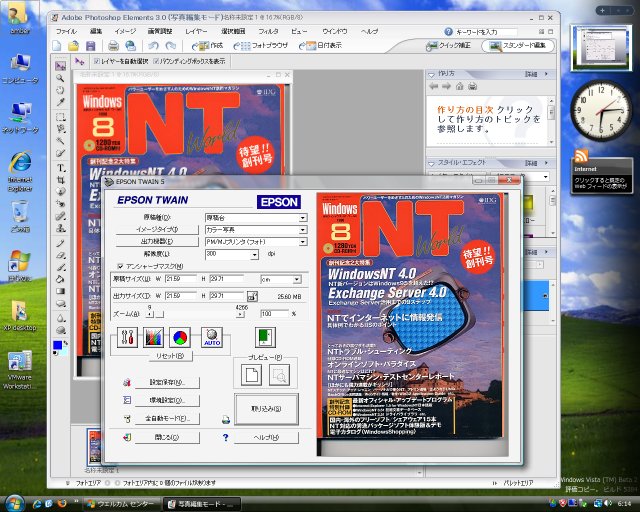
Task: Select the Custom Shape speech-bubble tool
Action: pos(60,303)
